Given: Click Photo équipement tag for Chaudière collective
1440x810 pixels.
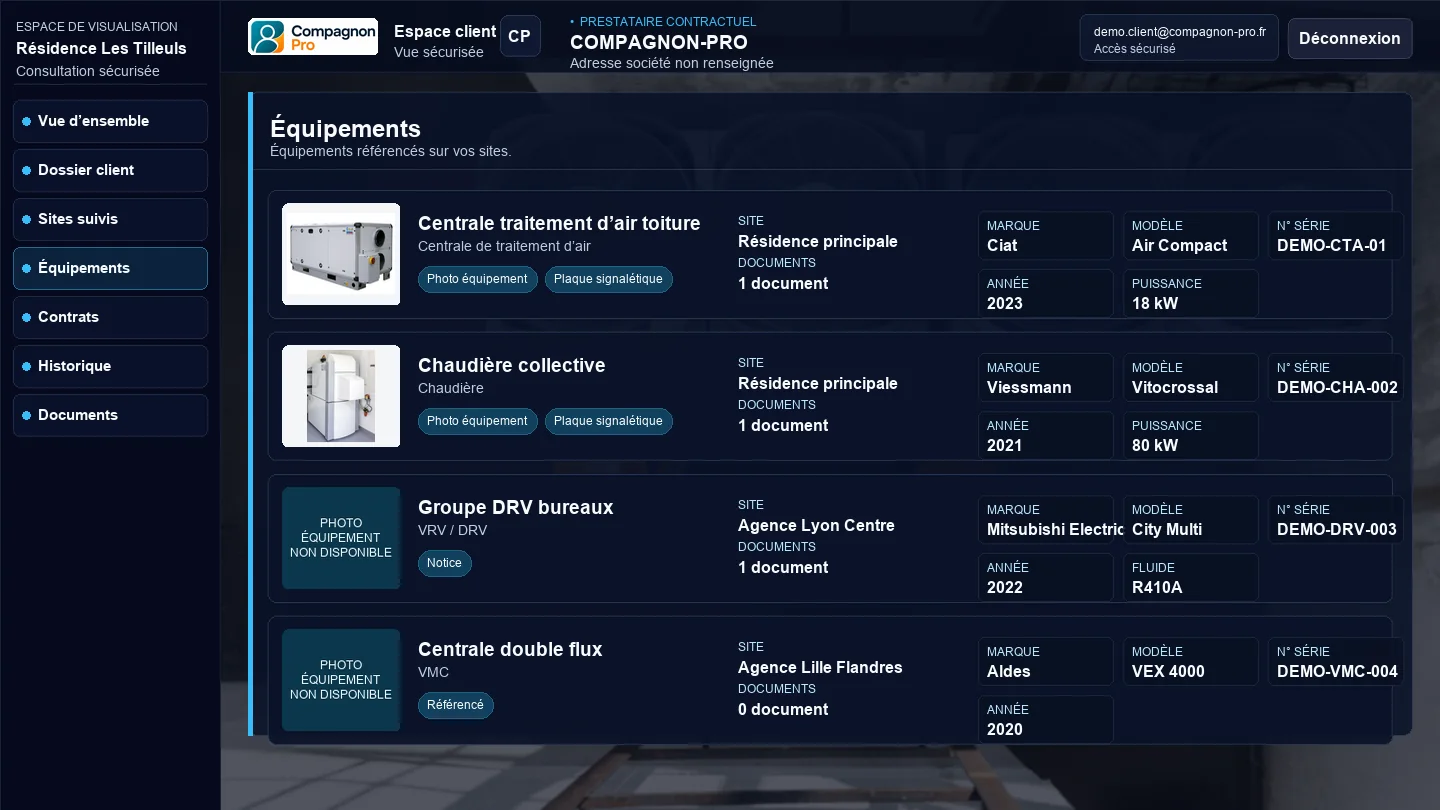Looking at the screenshot, I should [x=478, y=421].
